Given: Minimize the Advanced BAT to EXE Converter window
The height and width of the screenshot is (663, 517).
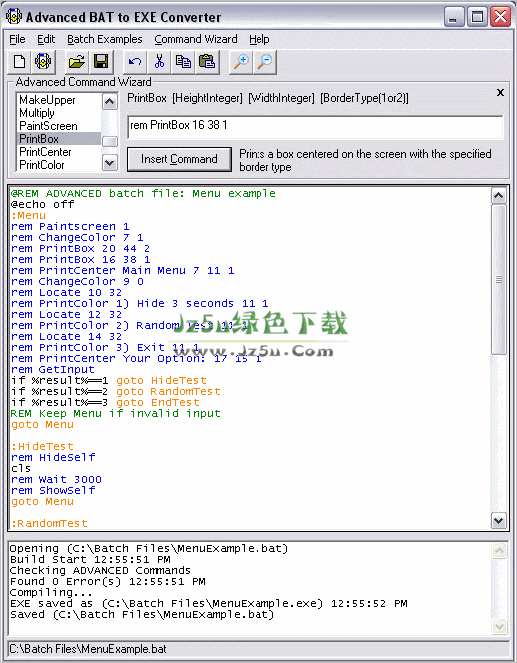Looking at the screenshot, I should [454, 17].
